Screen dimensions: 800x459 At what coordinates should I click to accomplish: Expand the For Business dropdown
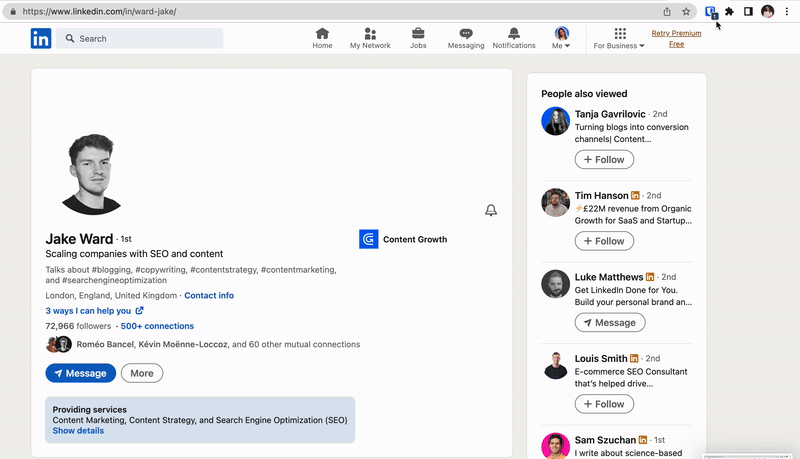coord(619,39)
